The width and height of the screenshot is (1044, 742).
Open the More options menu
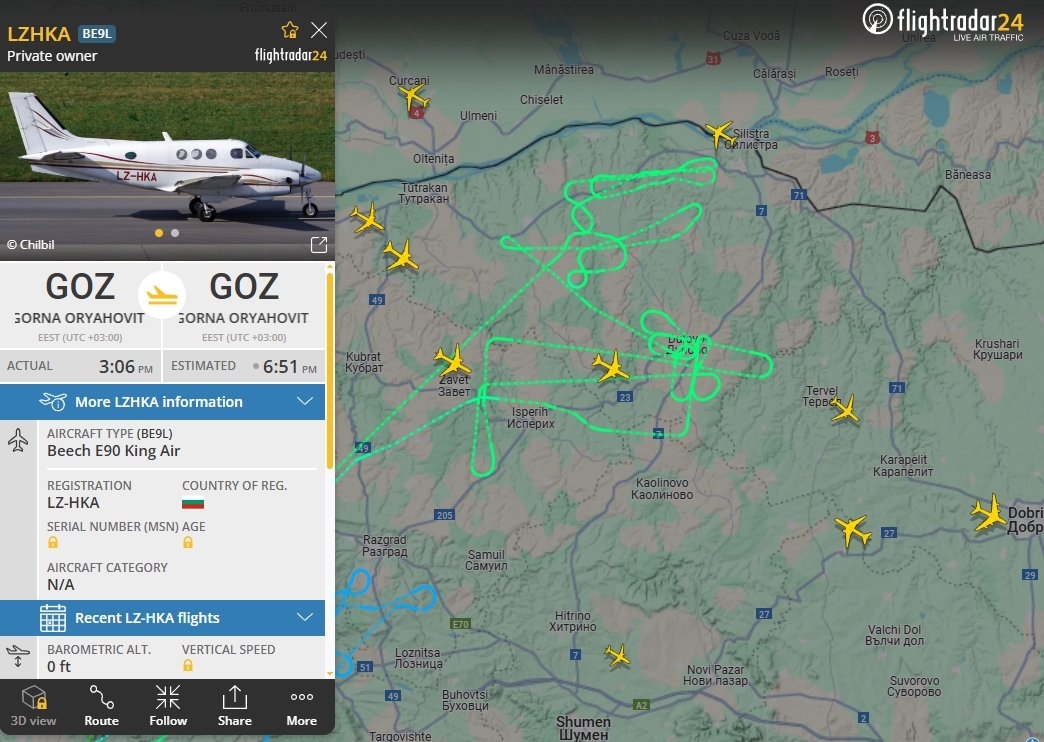[302, 706]
